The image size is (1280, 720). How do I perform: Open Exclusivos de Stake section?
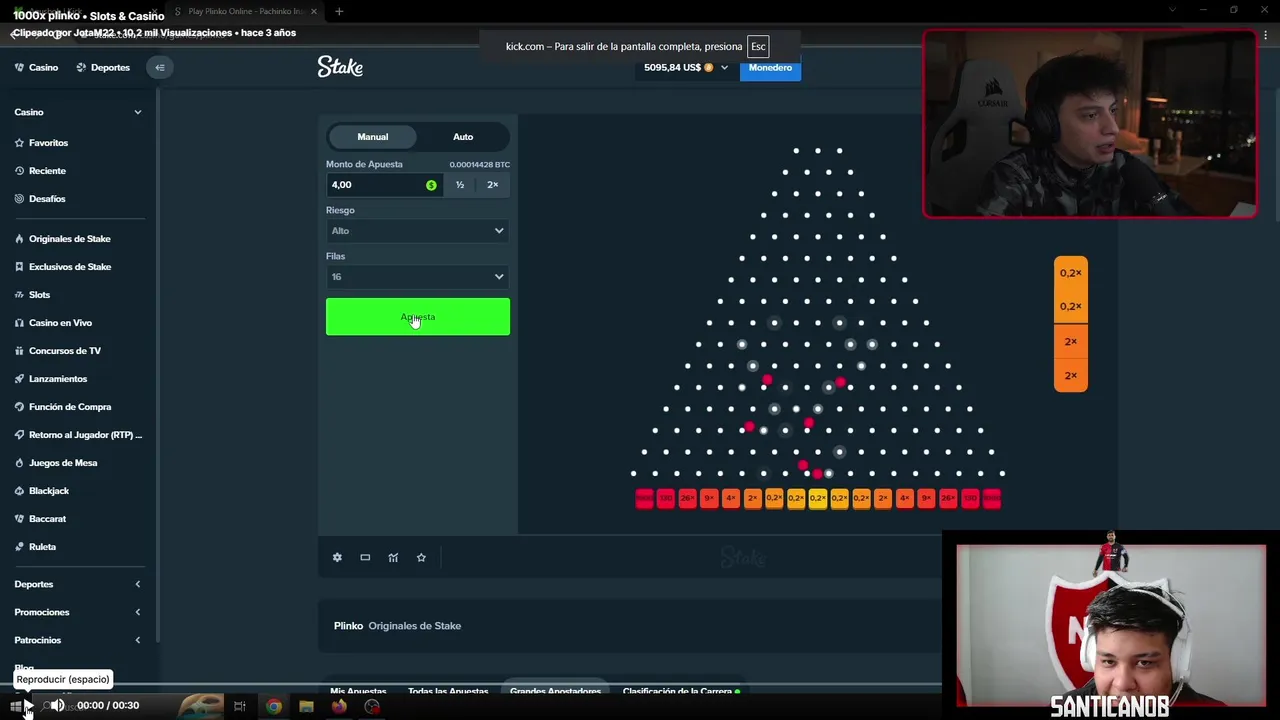[x=62, y=267]
